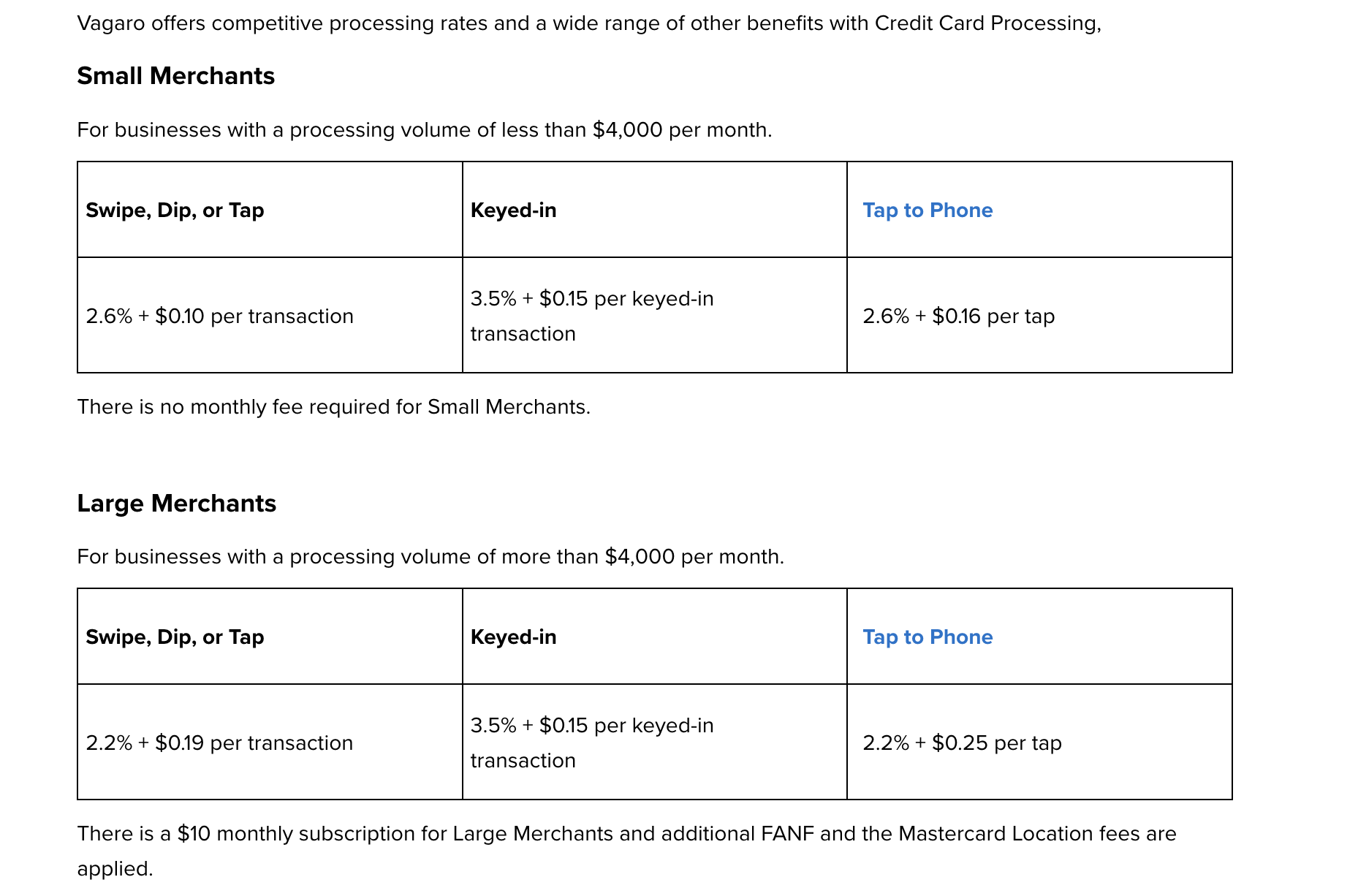Click the 2.6% + $0.10 per transaction cell
The height and width of the screenshot is (896, 1358).
(219, 316)
